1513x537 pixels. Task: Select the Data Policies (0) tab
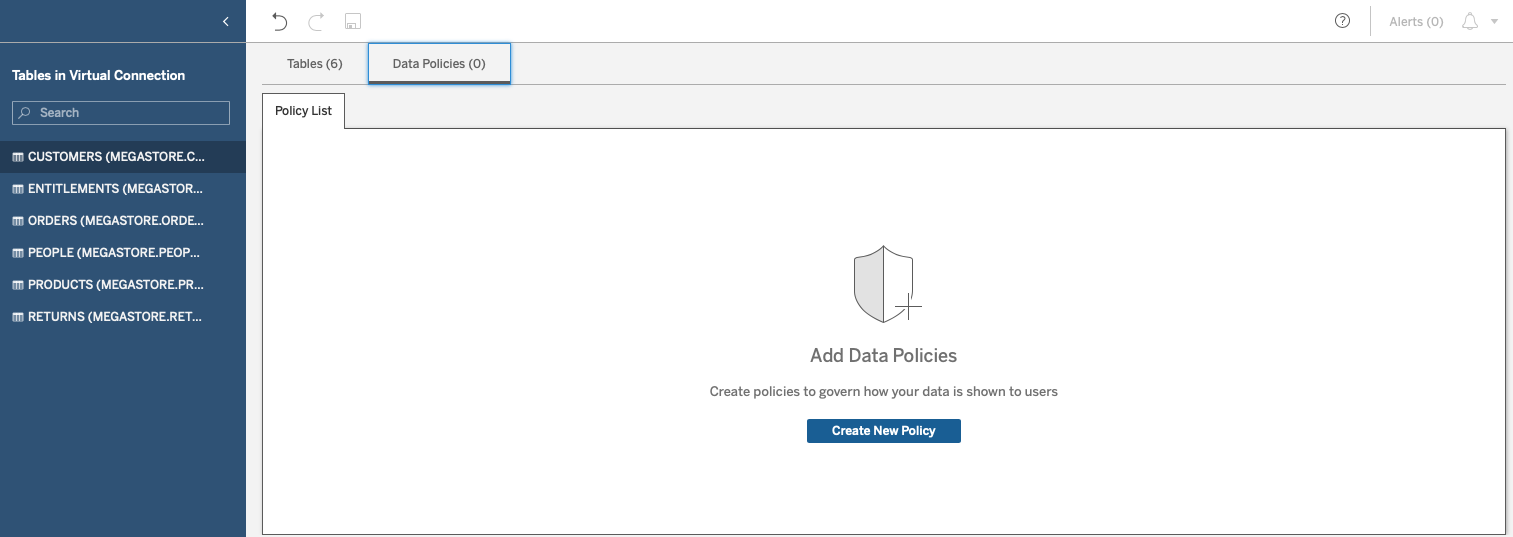(439, 63)
